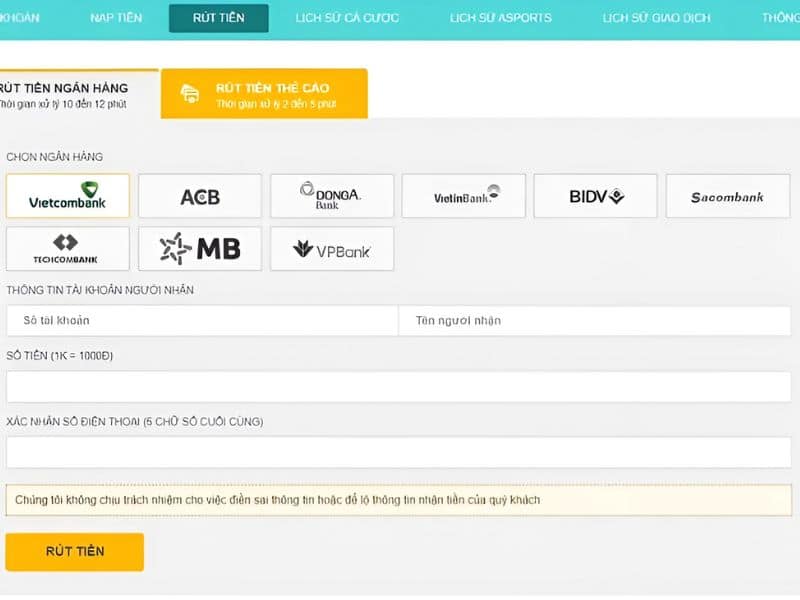Click the Chọn Ngân Hàng label

pyautogui.click(x=55, y=157)
